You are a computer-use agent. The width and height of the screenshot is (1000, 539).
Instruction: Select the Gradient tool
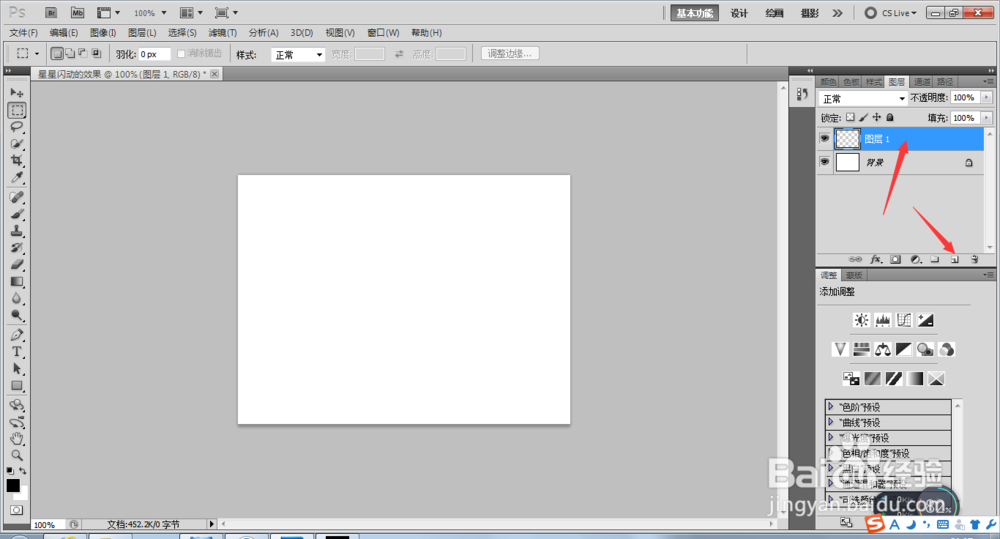click(x=17, y=281)
